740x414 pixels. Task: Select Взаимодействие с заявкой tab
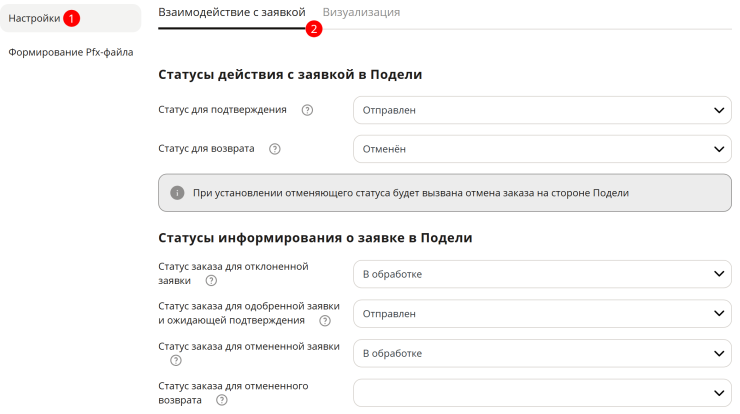(232, 12)
